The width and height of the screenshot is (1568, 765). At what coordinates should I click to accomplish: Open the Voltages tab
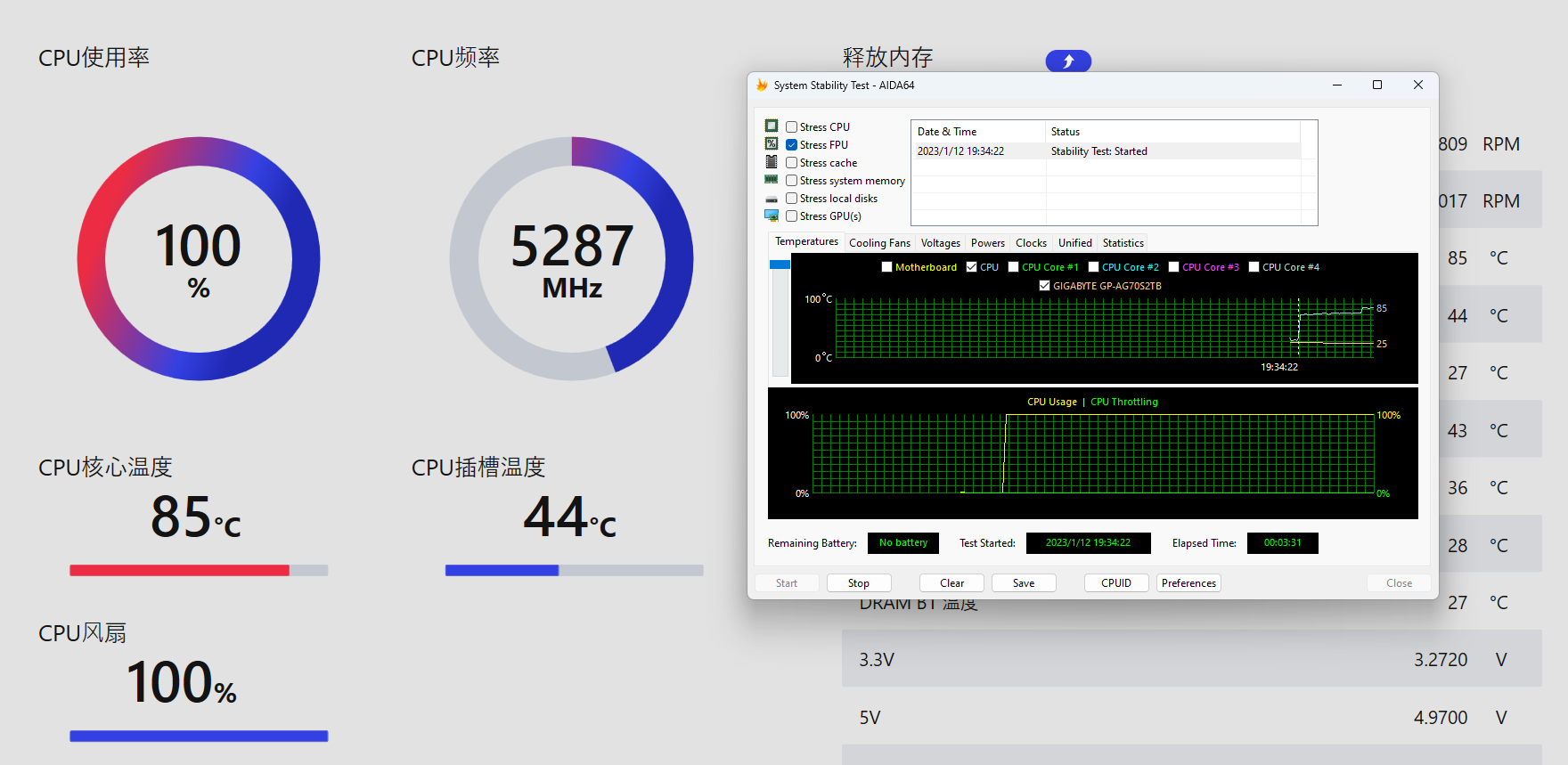[940, 243]
